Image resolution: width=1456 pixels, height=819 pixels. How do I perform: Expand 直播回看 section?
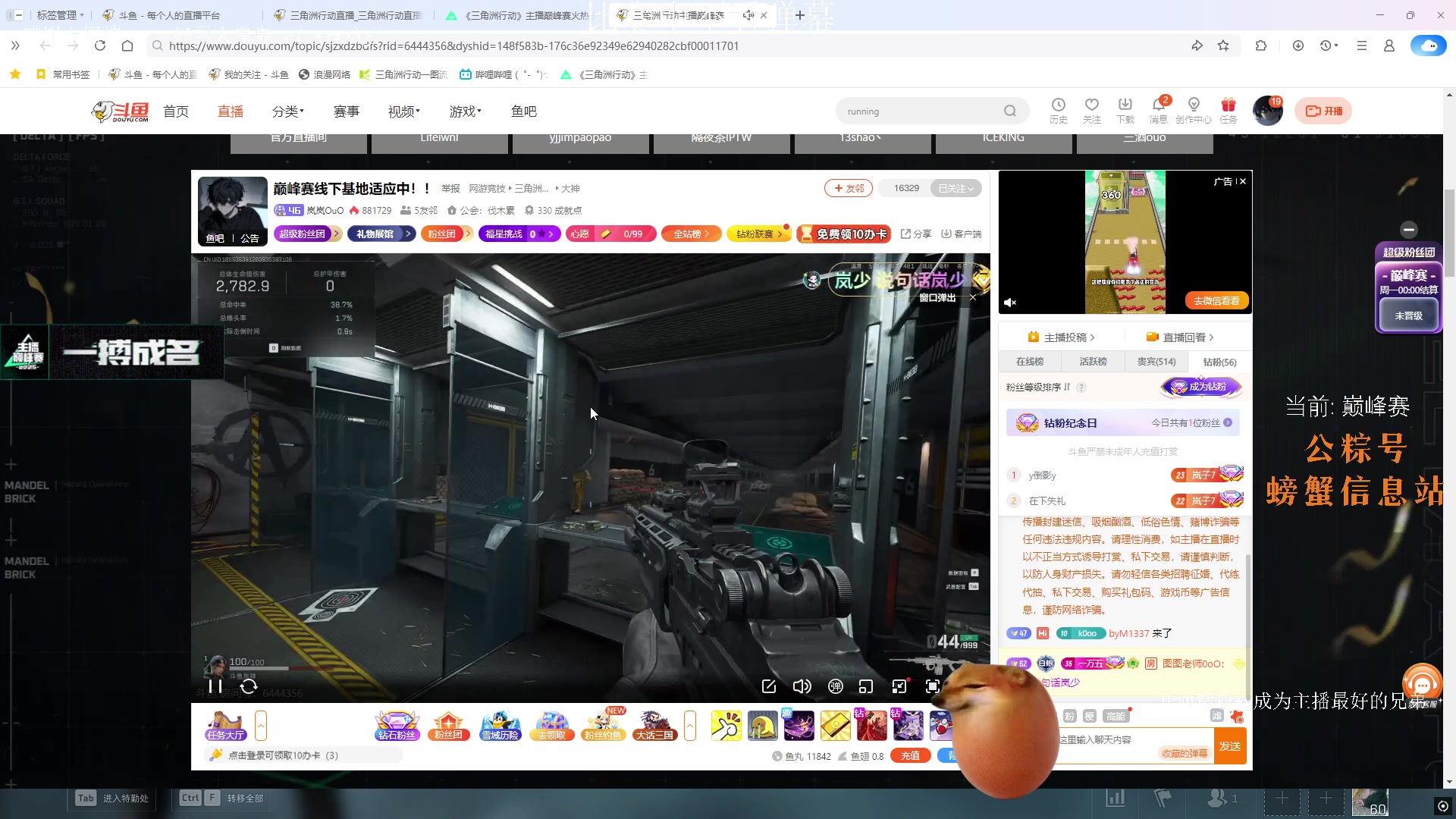[x=1180, y=337]
